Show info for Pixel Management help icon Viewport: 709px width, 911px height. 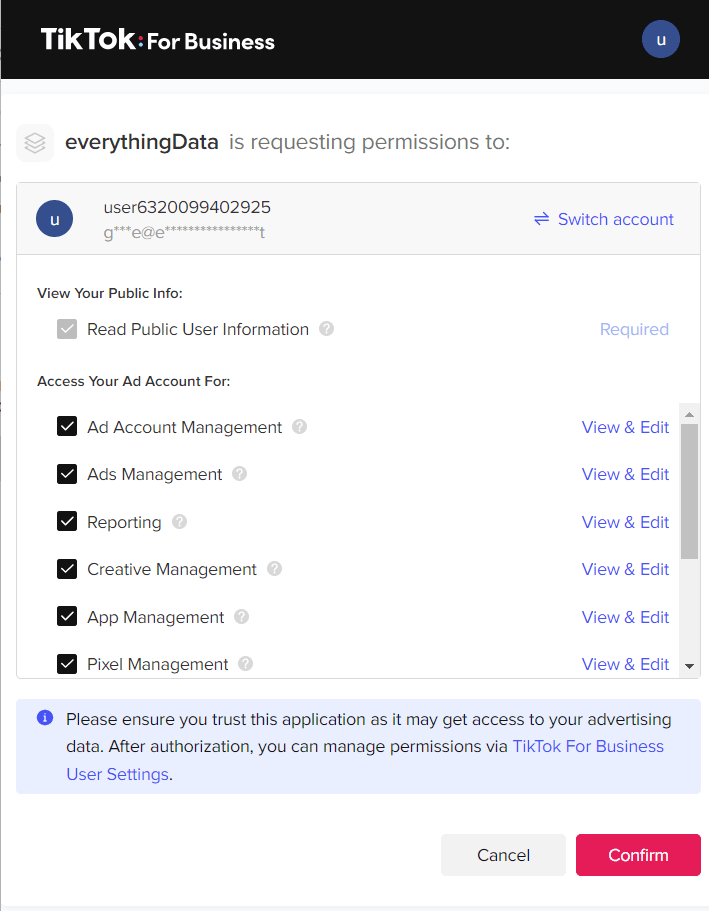pos(245,664)
